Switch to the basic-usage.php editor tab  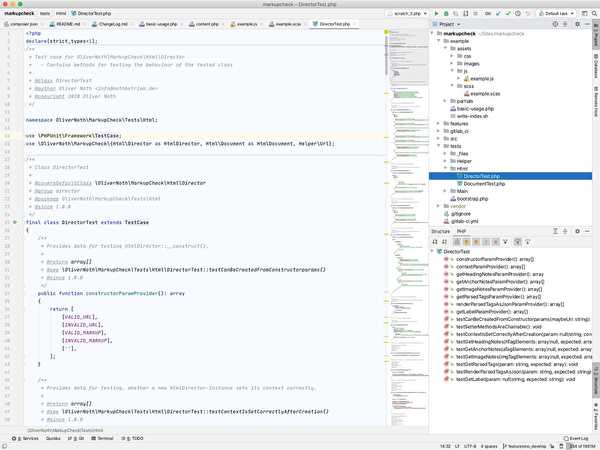(x=159, y=24)
